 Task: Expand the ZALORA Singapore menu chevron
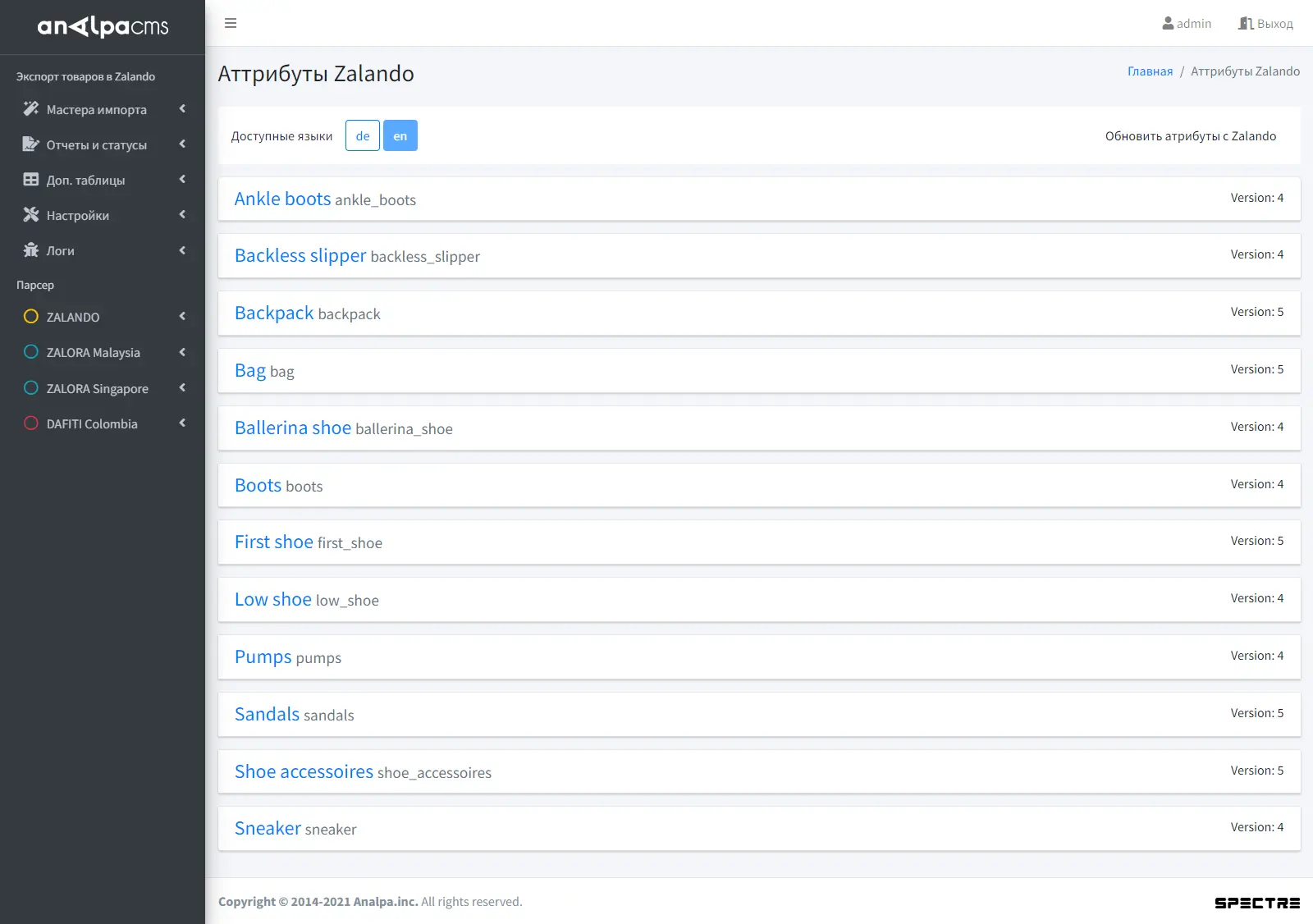[182, 388]
